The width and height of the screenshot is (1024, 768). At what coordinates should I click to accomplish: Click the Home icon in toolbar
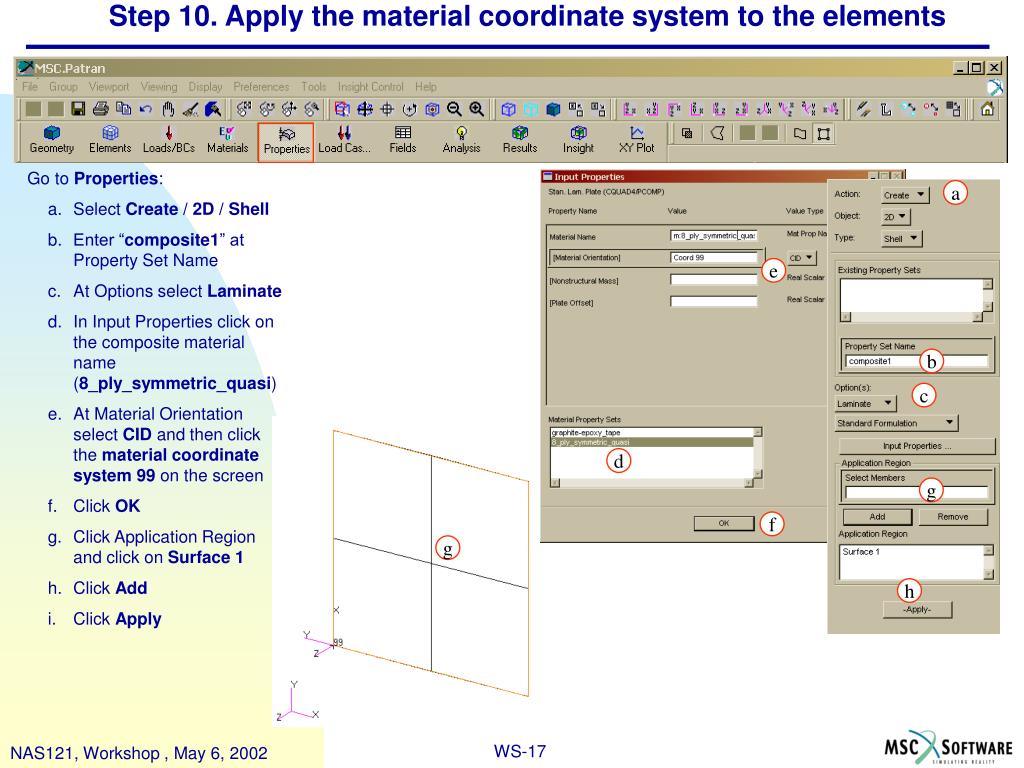tap(987, 109)
